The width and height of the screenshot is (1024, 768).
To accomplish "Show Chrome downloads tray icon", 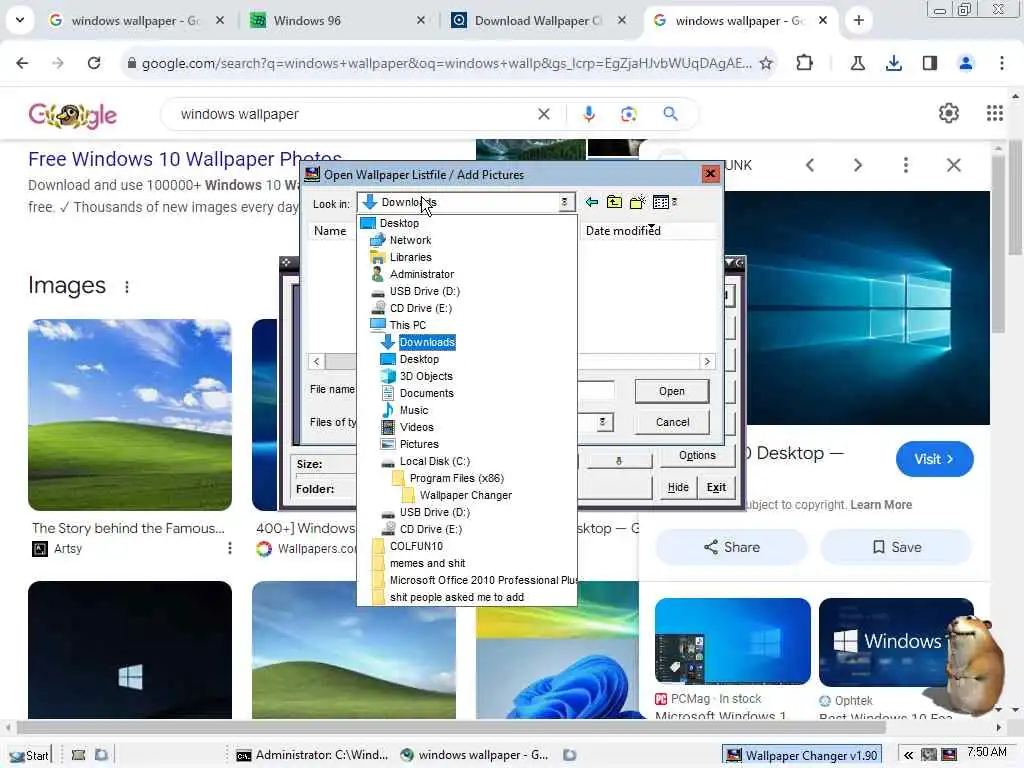I will (893, 63).
